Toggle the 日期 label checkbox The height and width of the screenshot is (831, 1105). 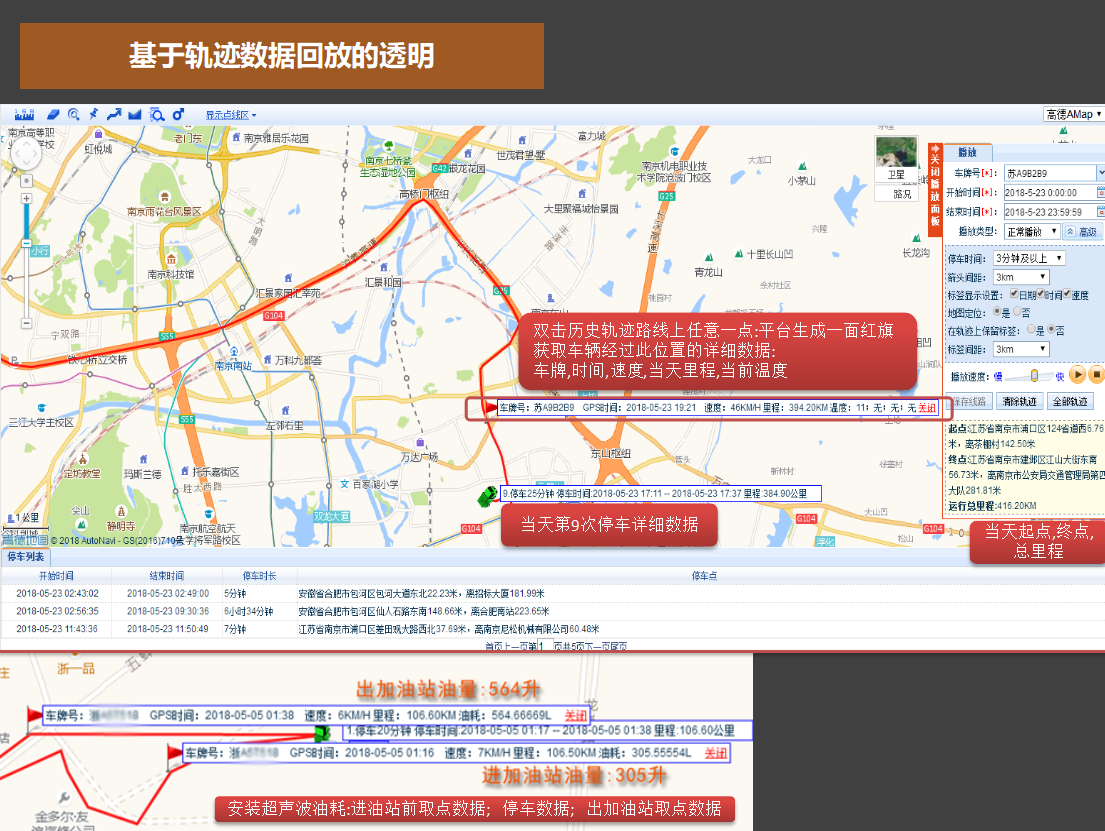tap(1012, 295)
